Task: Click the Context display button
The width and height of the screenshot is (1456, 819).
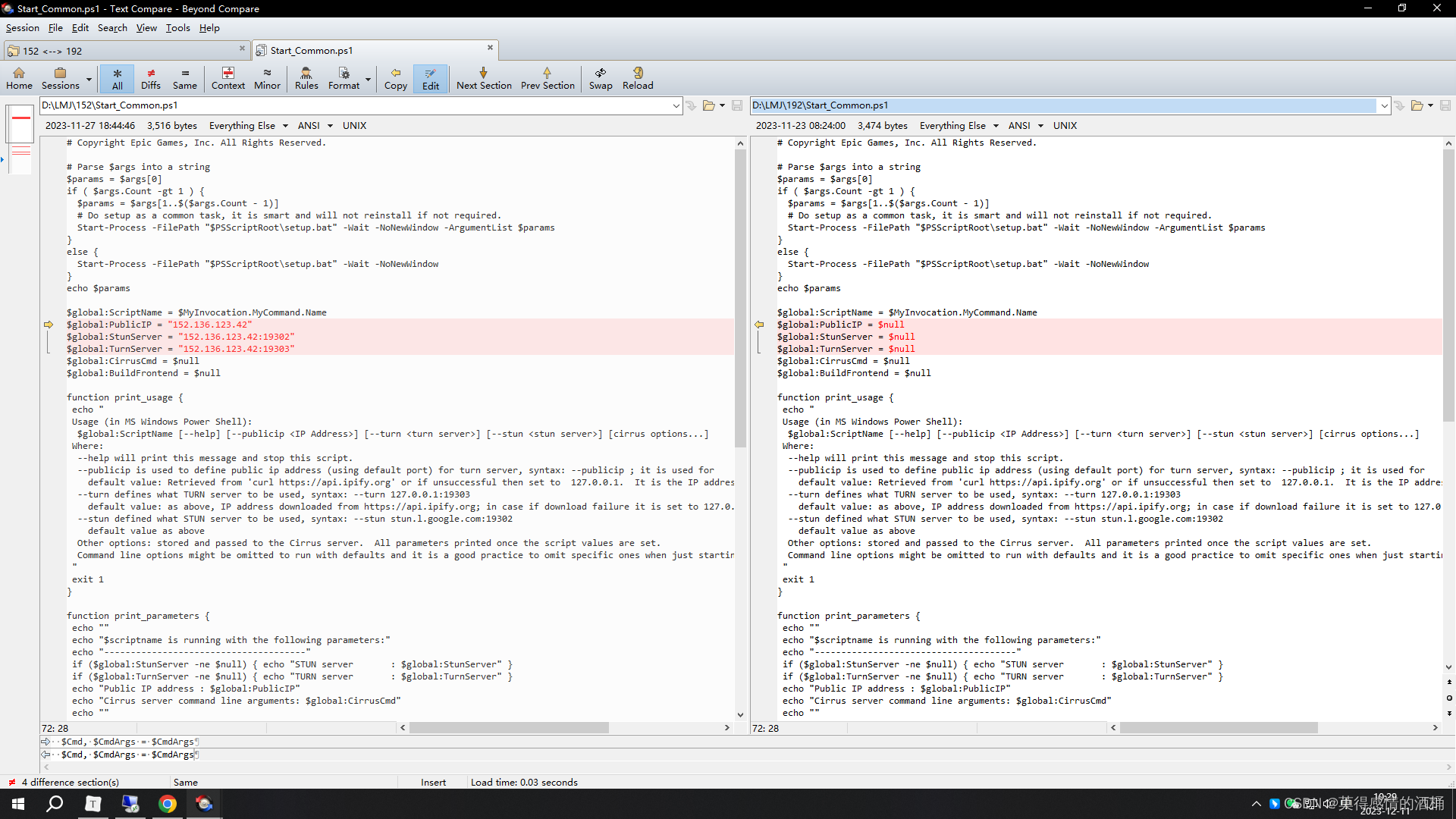Action: point(227,78)
